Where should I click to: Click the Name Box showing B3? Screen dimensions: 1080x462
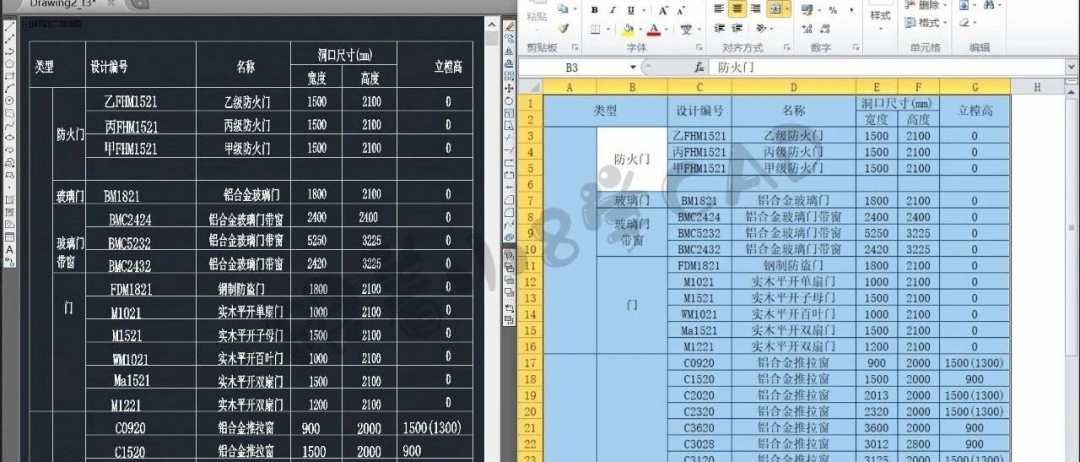(x=573, y=67)
